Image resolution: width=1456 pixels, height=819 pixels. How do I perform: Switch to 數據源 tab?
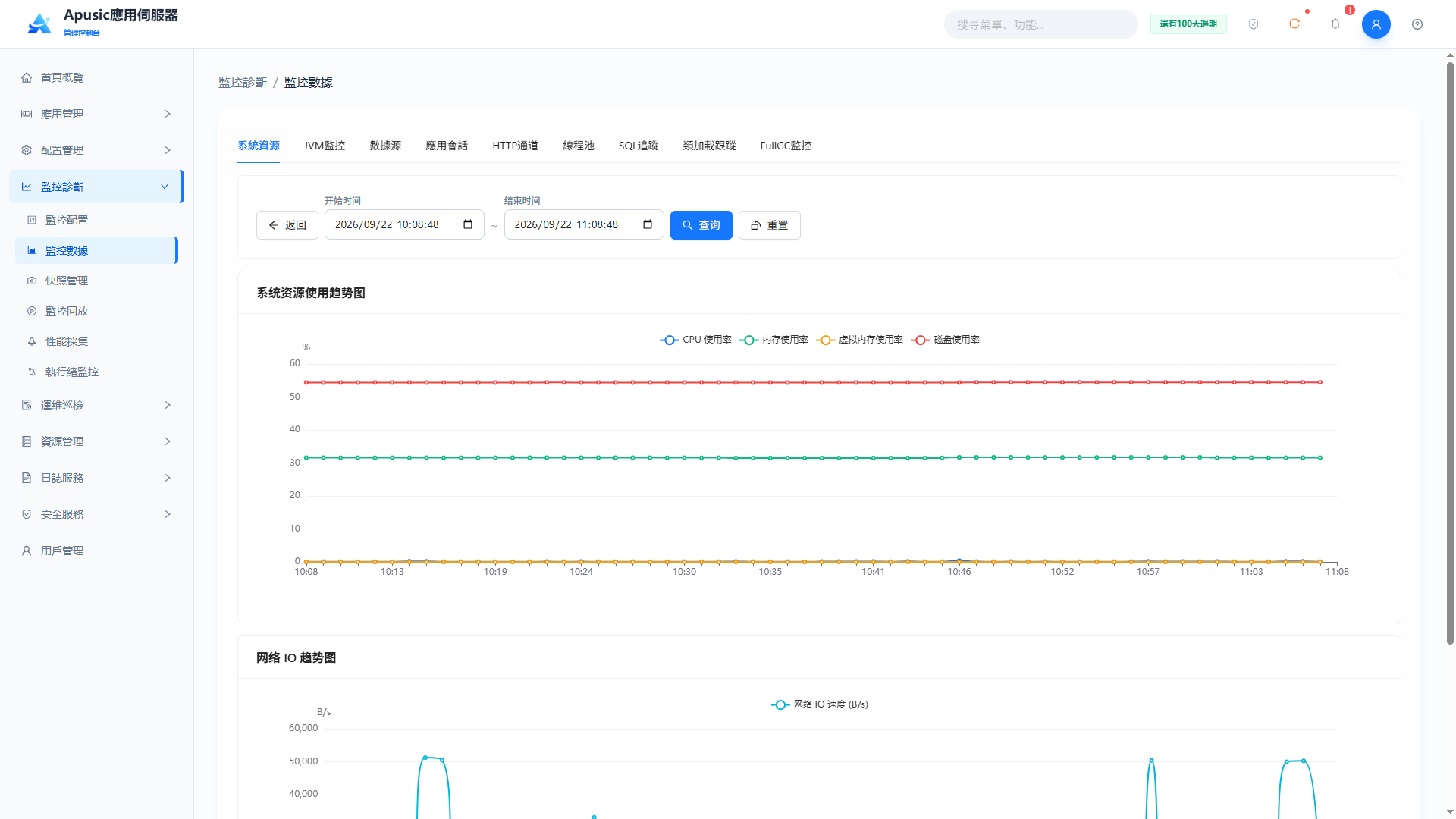(385, 146)
